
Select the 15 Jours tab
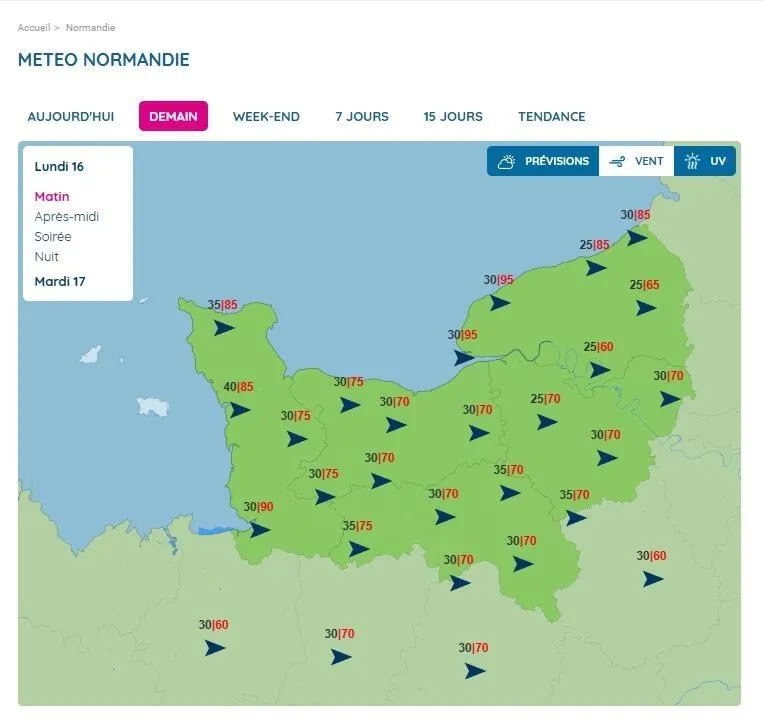click(453, 116)
